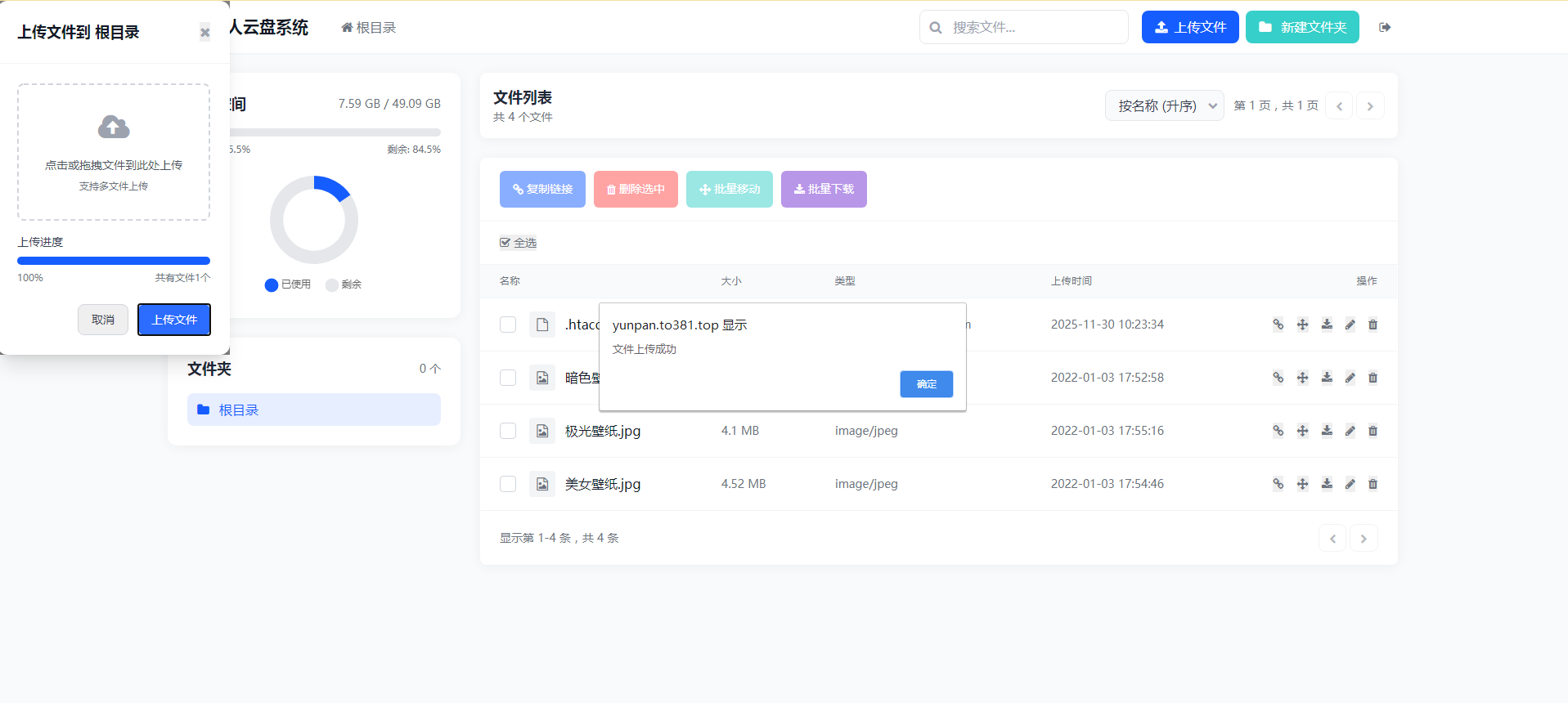Go to next page using the top chevron
1568x703 pixels.
[x=1370, y=106]
